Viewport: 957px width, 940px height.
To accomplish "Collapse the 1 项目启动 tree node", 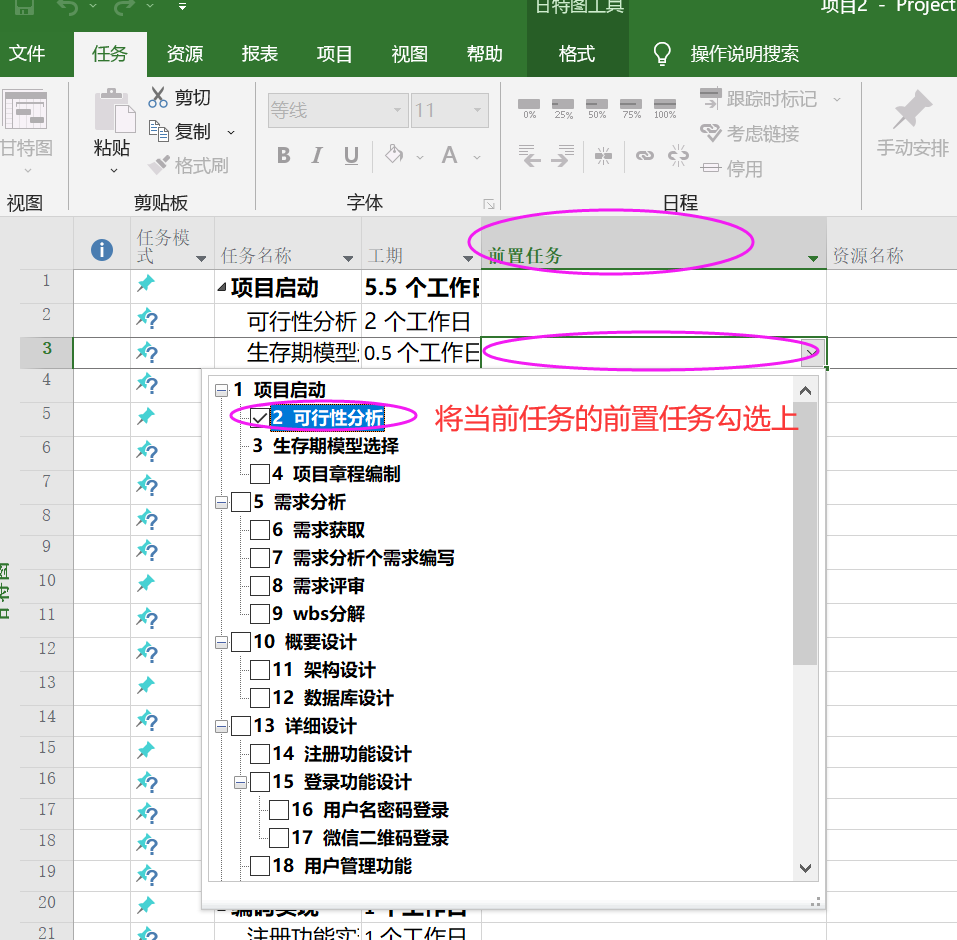I will click(222, 390).
